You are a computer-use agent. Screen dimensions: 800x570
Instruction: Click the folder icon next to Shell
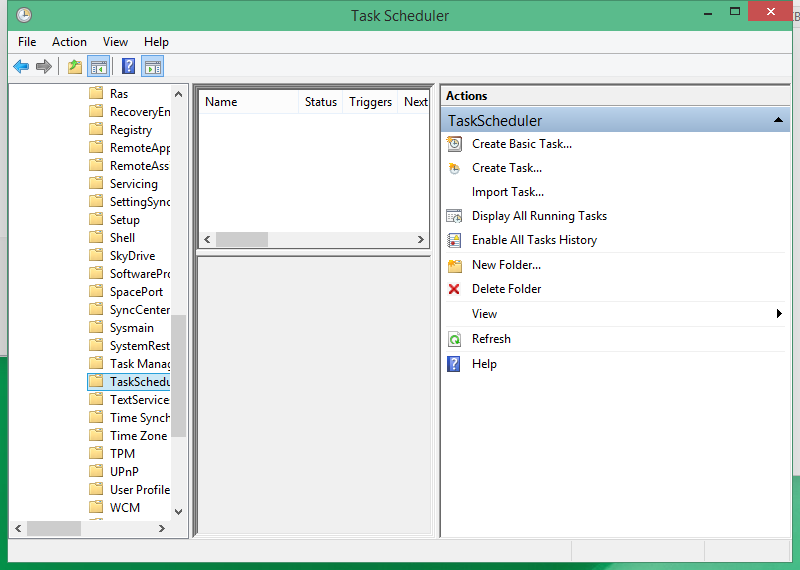[x=96, y=237]
